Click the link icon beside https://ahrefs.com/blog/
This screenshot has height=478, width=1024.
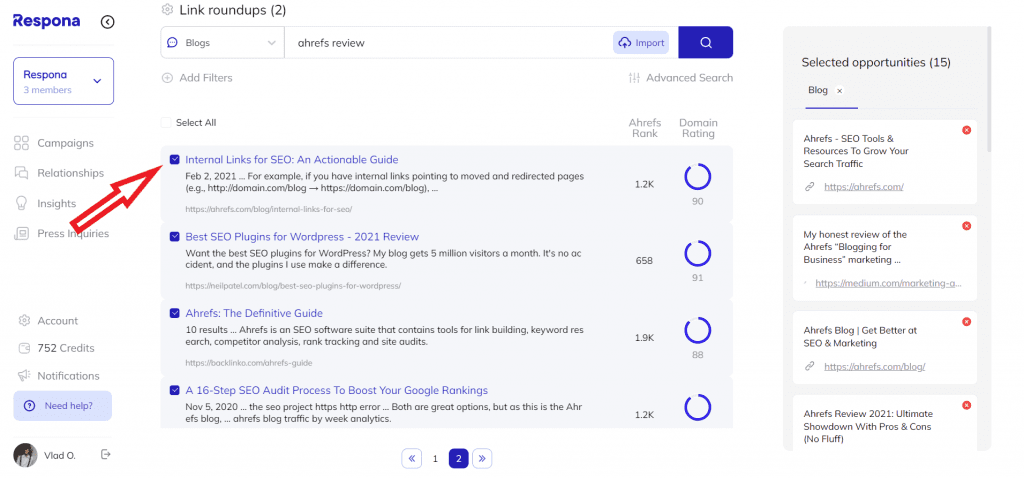(810, 366)
